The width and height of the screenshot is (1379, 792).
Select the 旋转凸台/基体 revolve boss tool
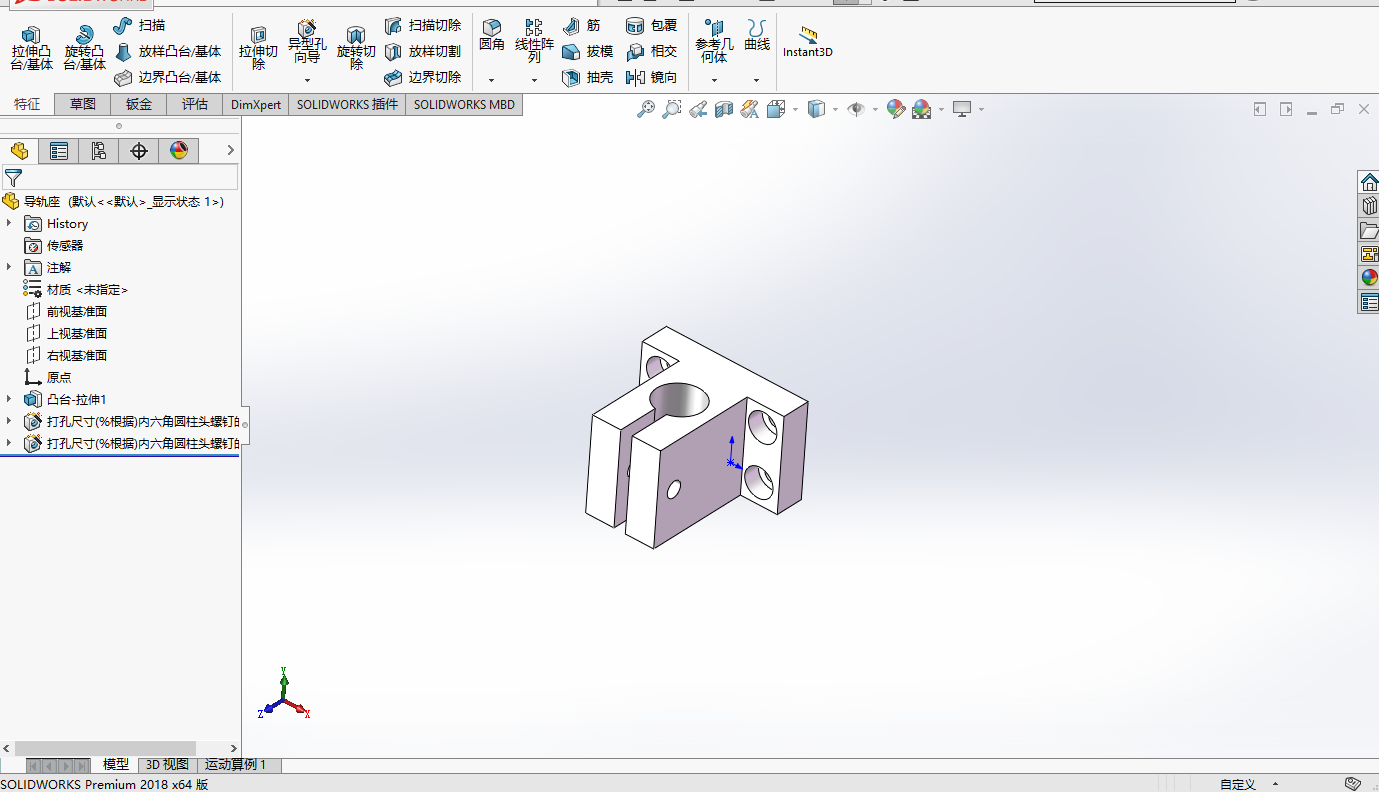(84, 48)
